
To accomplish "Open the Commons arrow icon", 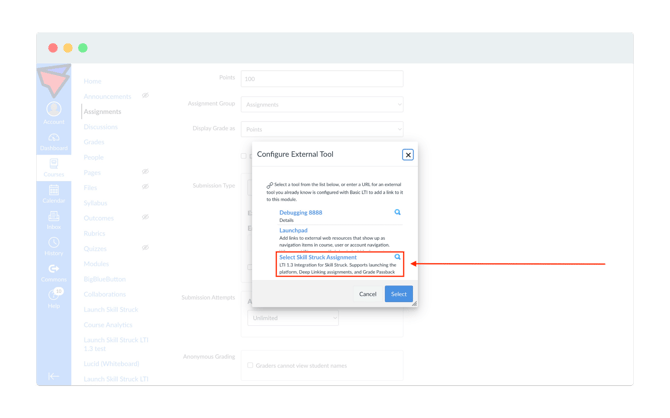I will point(54,268).
